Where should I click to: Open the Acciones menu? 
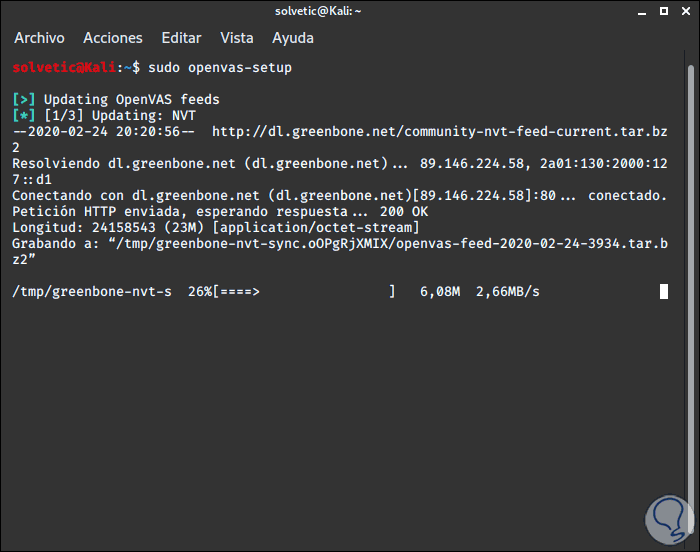[x=113, y=38]
